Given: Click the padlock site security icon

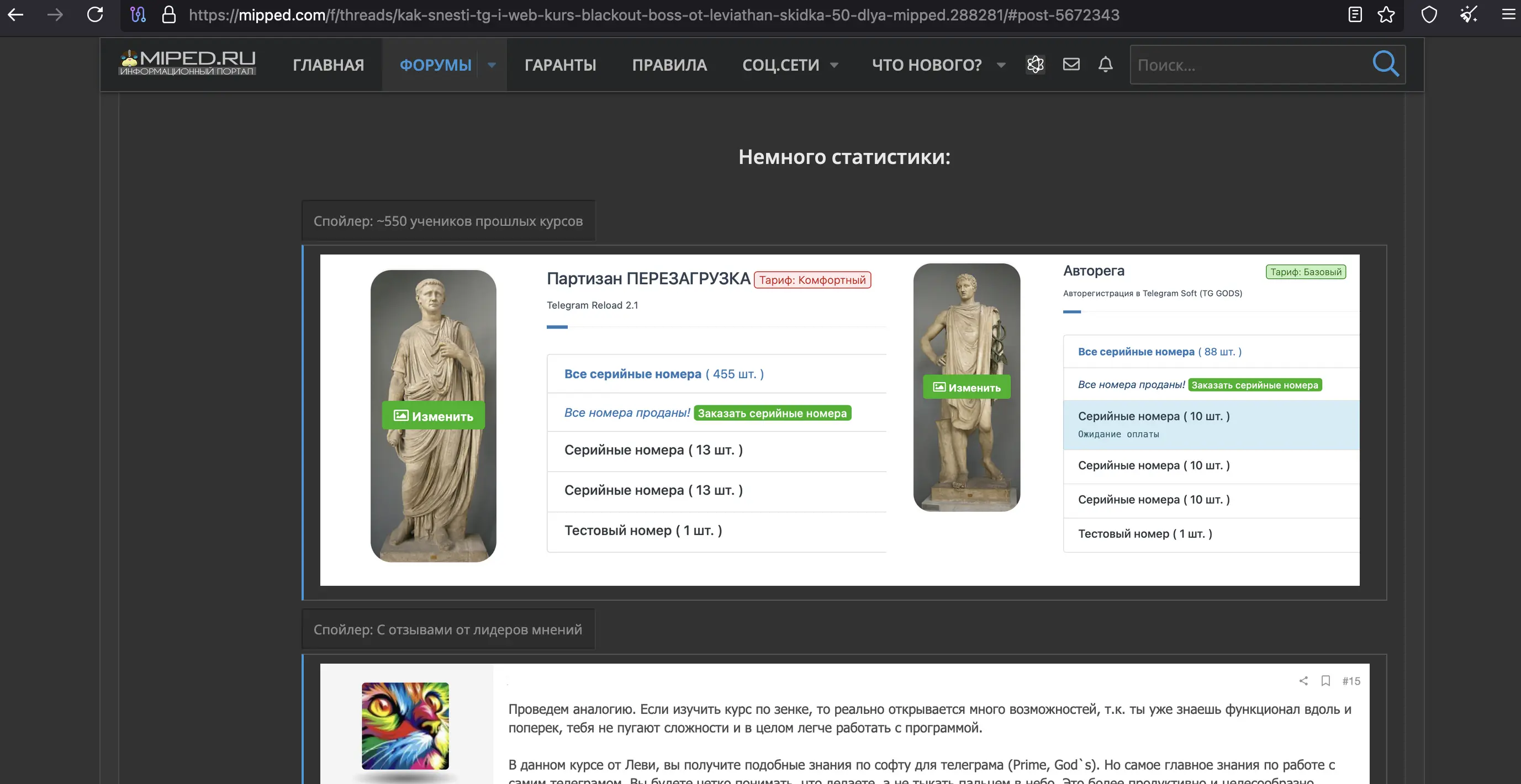Looking at the screenshot, I should tap(169, 15).
